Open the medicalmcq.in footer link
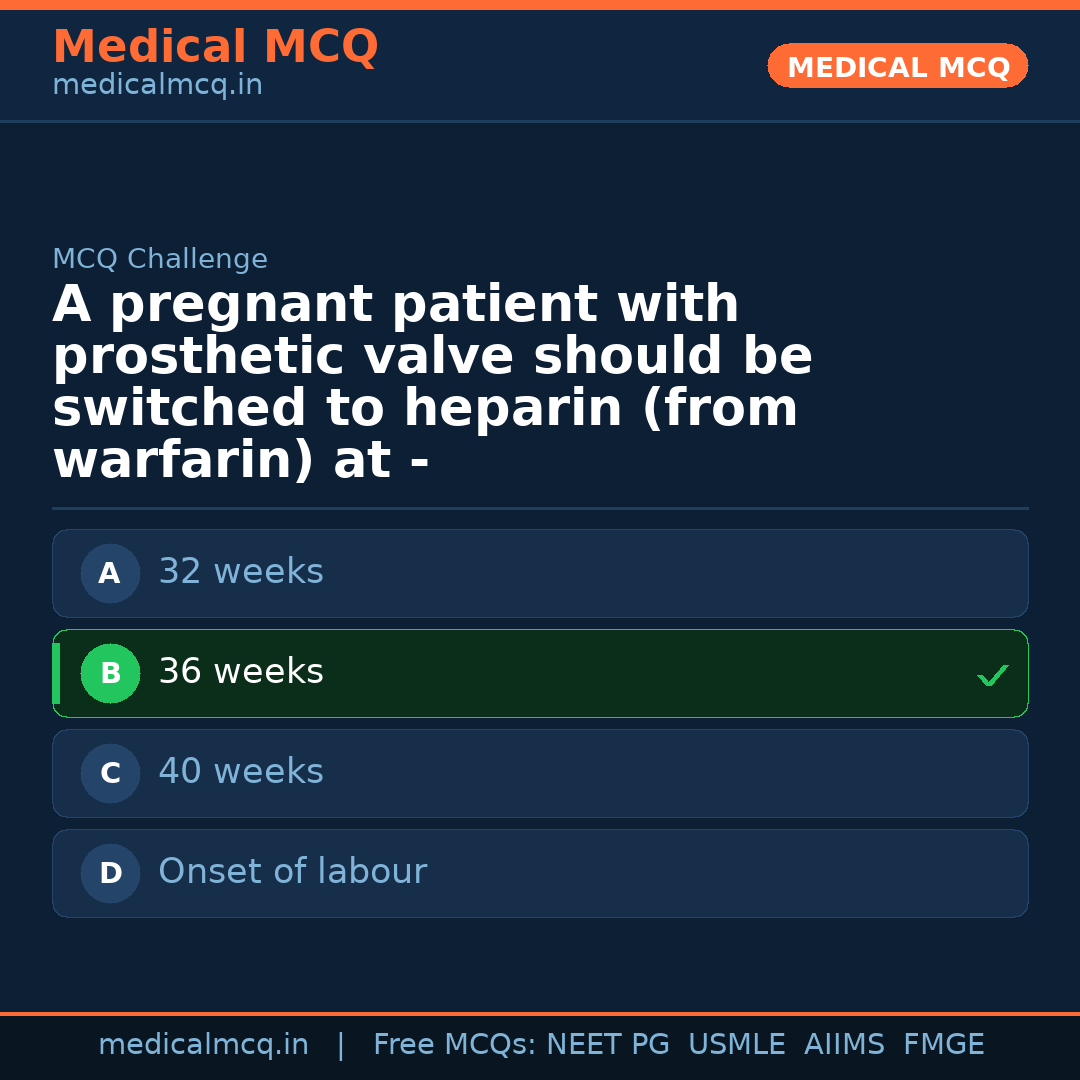1080x1080 pixels. coord(203,1045)
